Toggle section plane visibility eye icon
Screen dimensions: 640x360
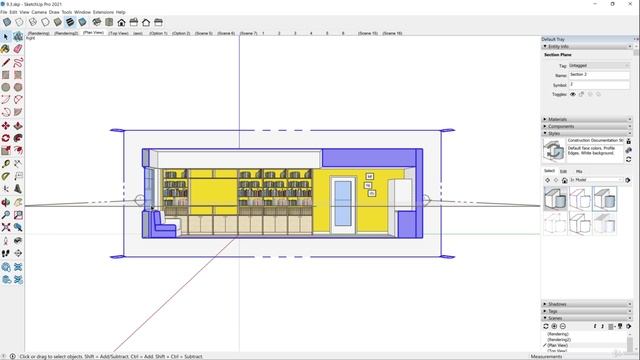tap(573, 94)
